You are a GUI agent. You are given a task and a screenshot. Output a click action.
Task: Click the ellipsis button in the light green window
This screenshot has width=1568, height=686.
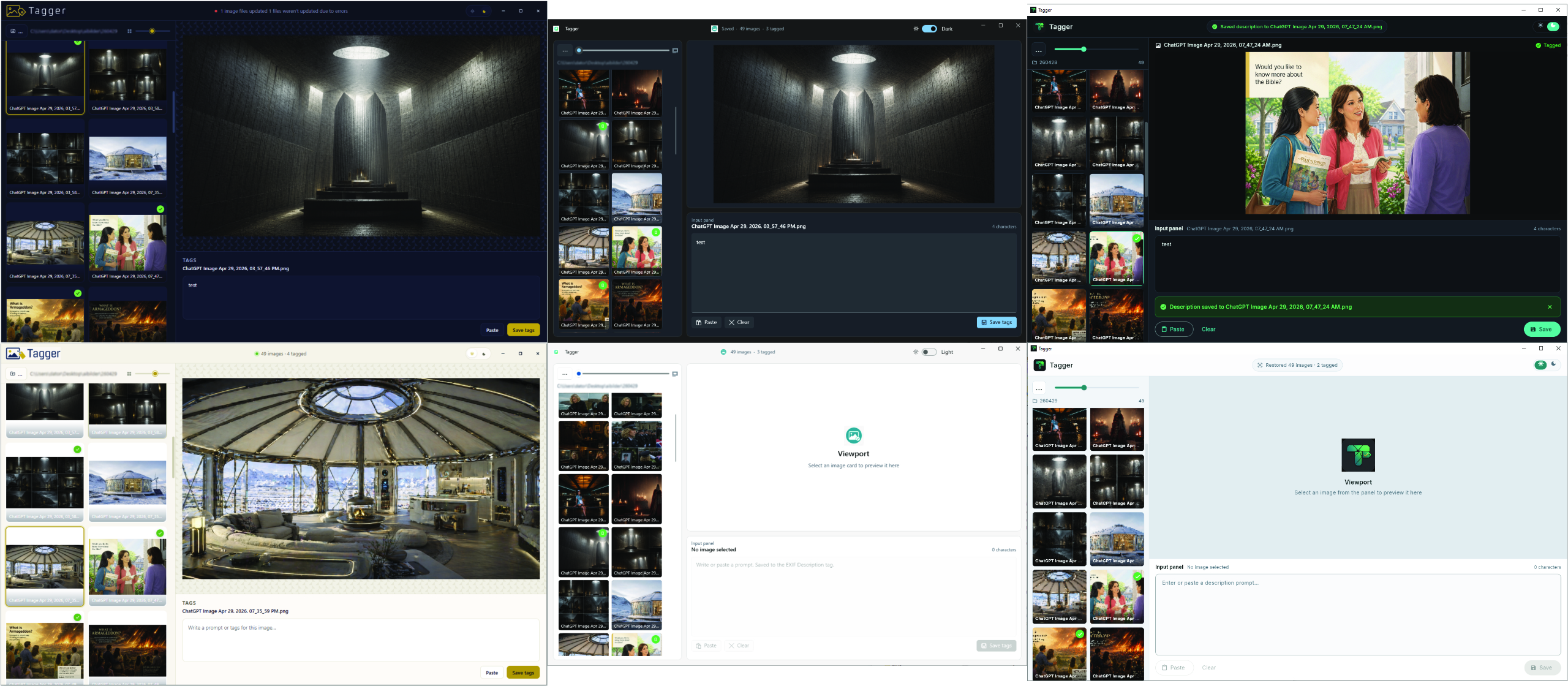[1039, 388]
